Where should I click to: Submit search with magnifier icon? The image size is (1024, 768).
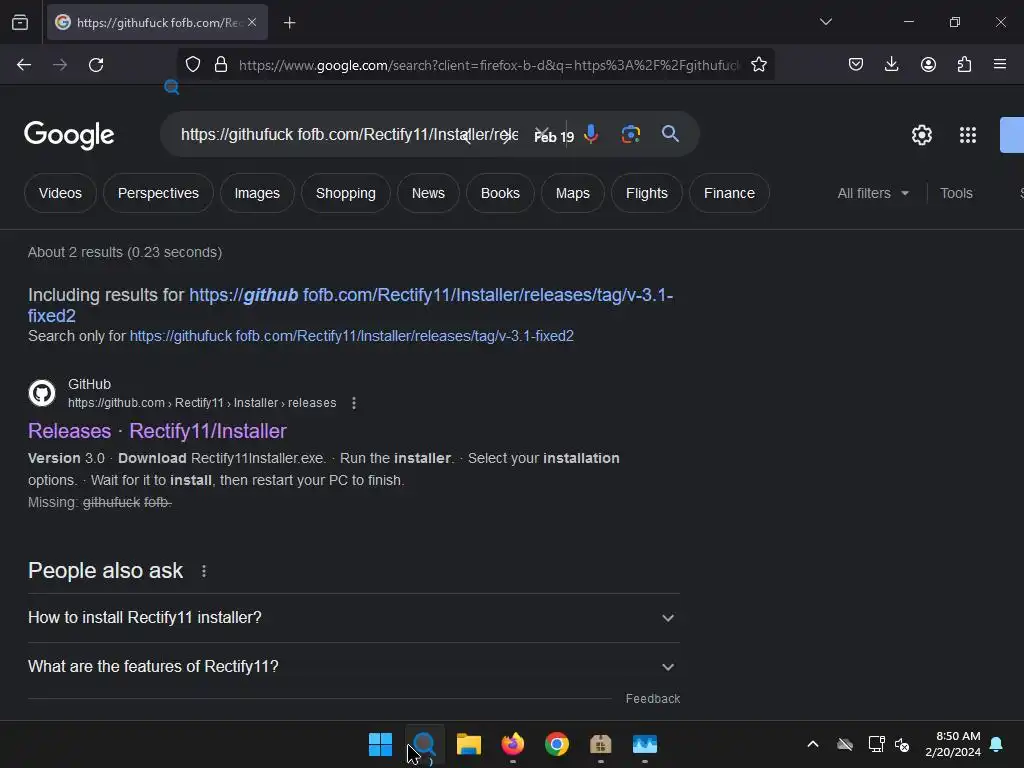670,134
